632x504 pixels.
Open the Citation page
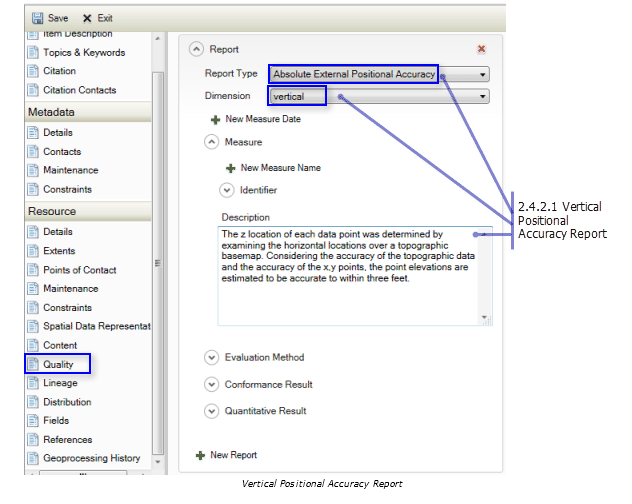coord(59,71)
